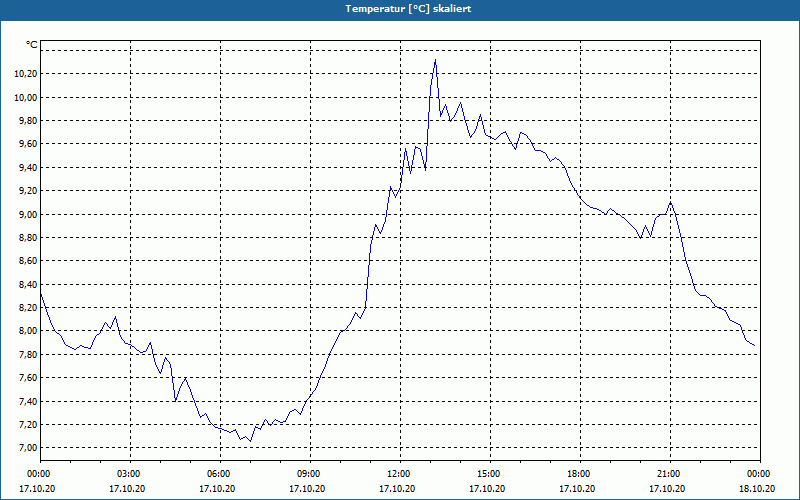
Task: Click the 12:00 time label
Action: pyautogui.click(x=400, y=474)
